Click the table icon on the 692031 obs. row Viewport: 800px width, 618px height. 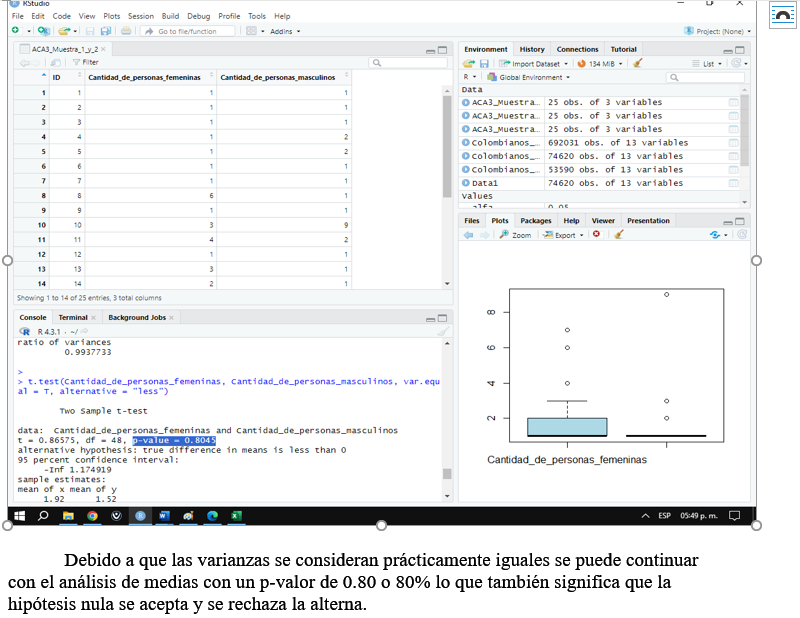[x=733, y=143]
